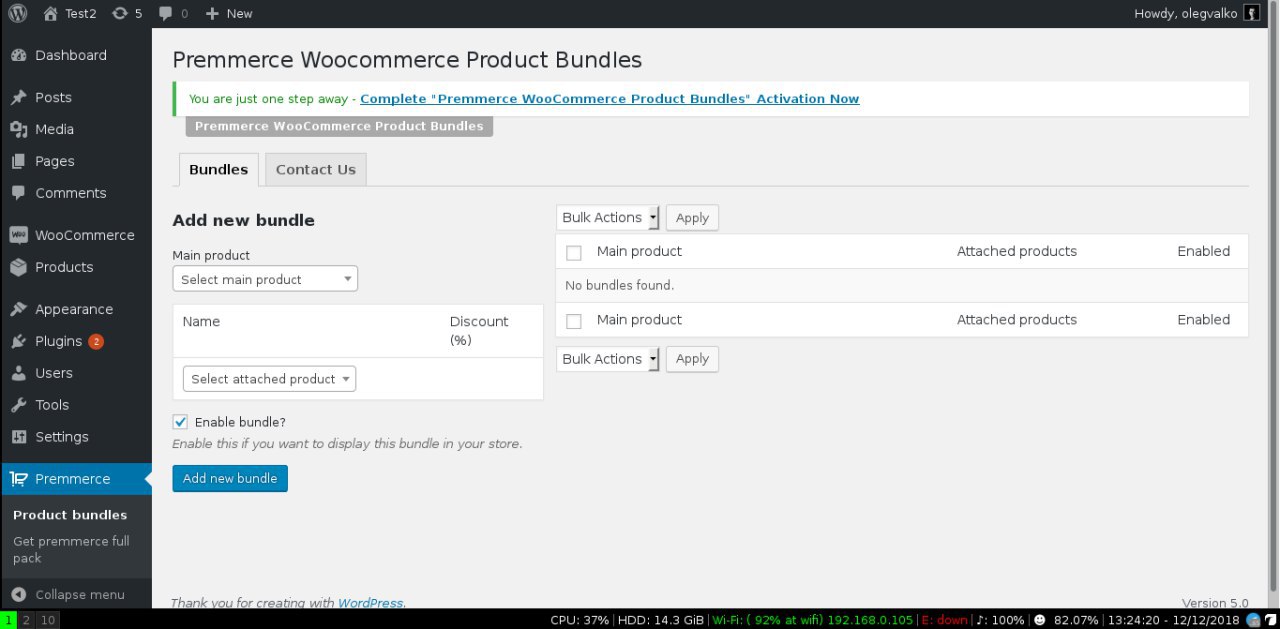Viewport: 1280px width, 629px height.
Task: Switch to workspace 1 in taskbar
Action: click(8, 620)
